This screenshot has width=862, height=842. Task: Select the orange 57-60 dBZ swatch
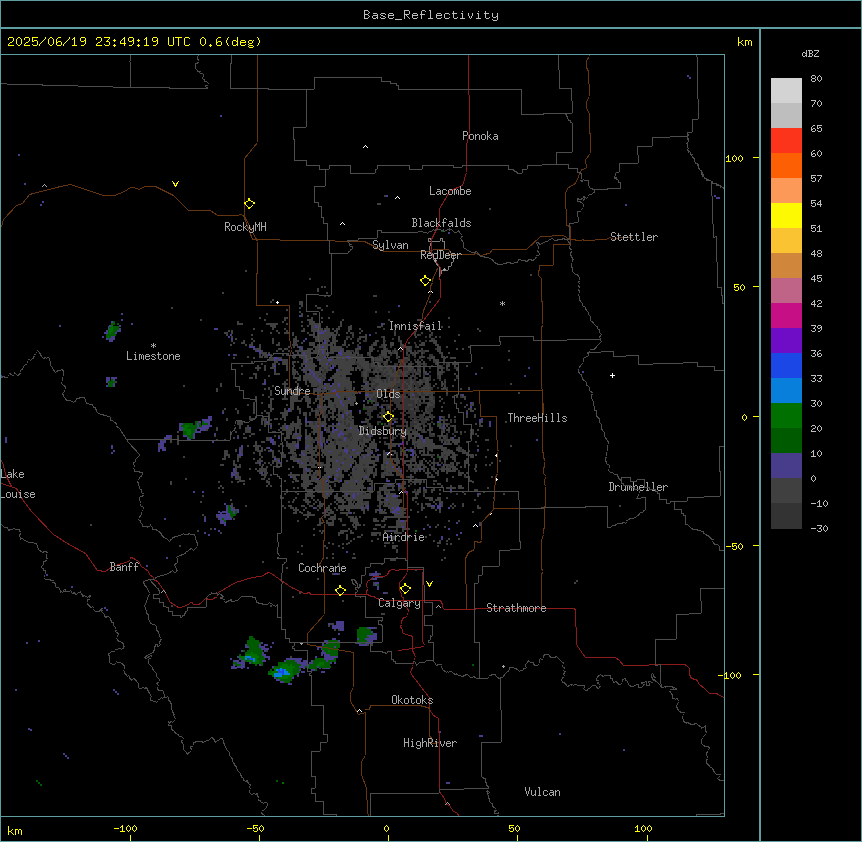pyautogui.click(x=786, y=165)
